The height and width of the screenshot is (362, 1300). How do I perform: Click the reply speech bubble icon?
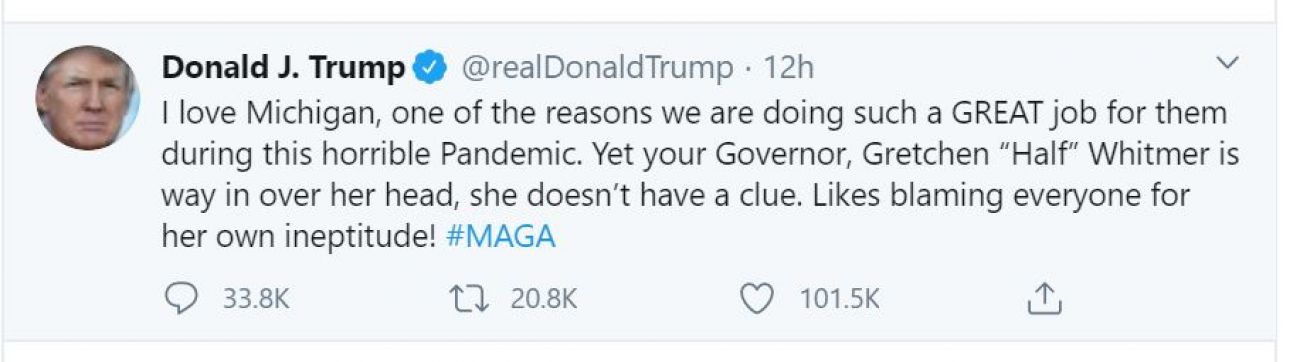click(x=180, y=298)
